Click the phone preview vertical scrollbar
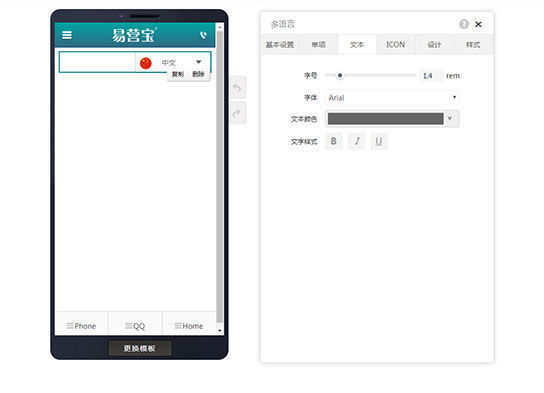The image size is (544, 393). 220,177
